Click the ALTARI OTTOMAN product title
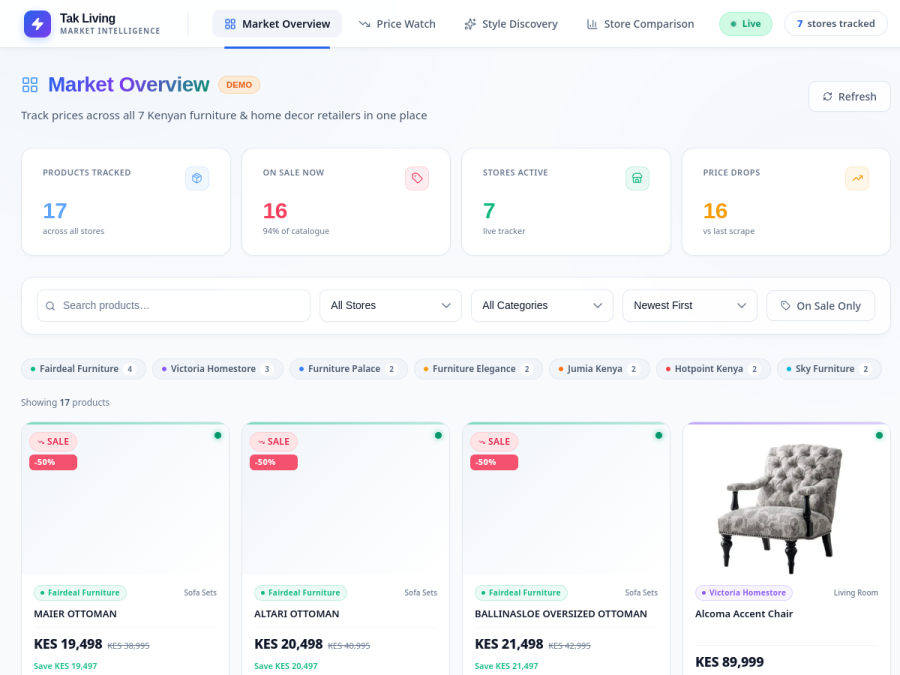 click(x=297, y=614)
